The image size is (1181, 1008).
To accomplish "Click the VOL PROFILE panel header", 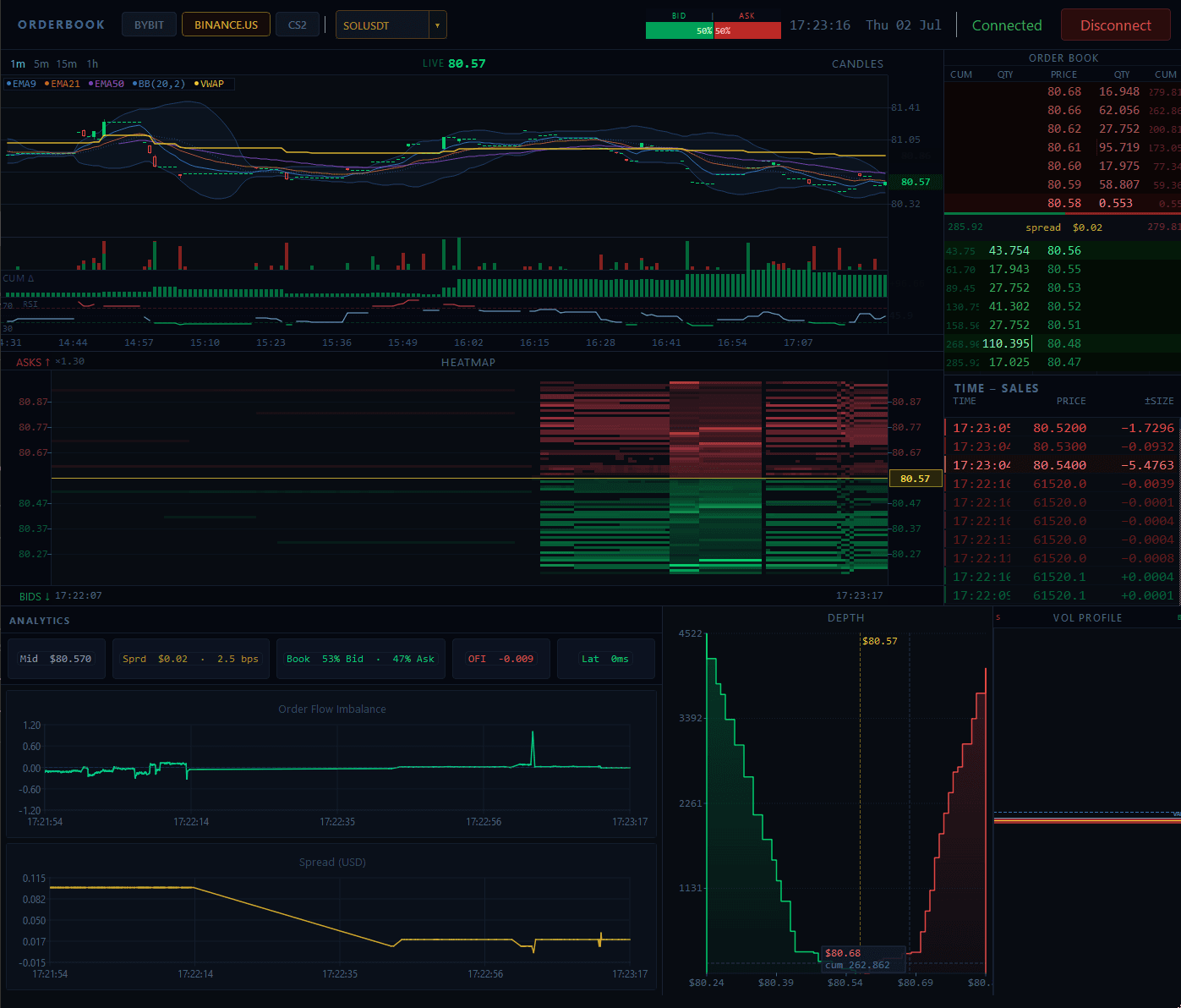I will point(1087,618).
